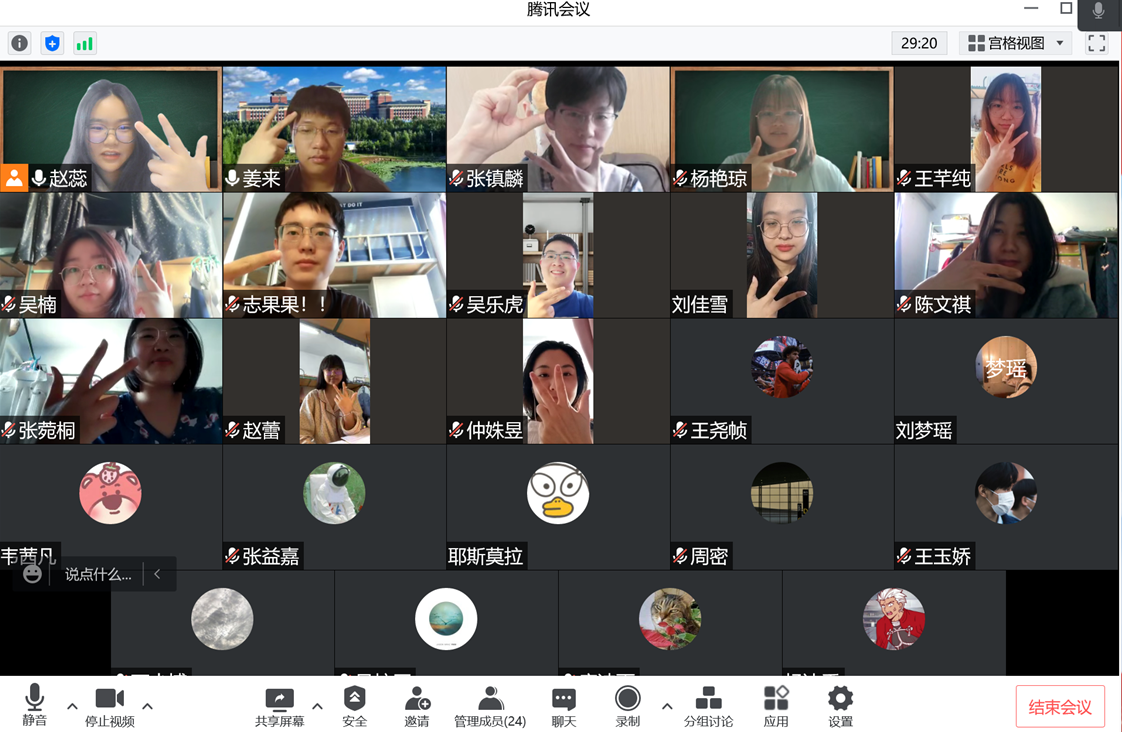Open 分组讨论 breakout rooms
This screenshot has width=1122, height=732.
click(x=708, y=706)
